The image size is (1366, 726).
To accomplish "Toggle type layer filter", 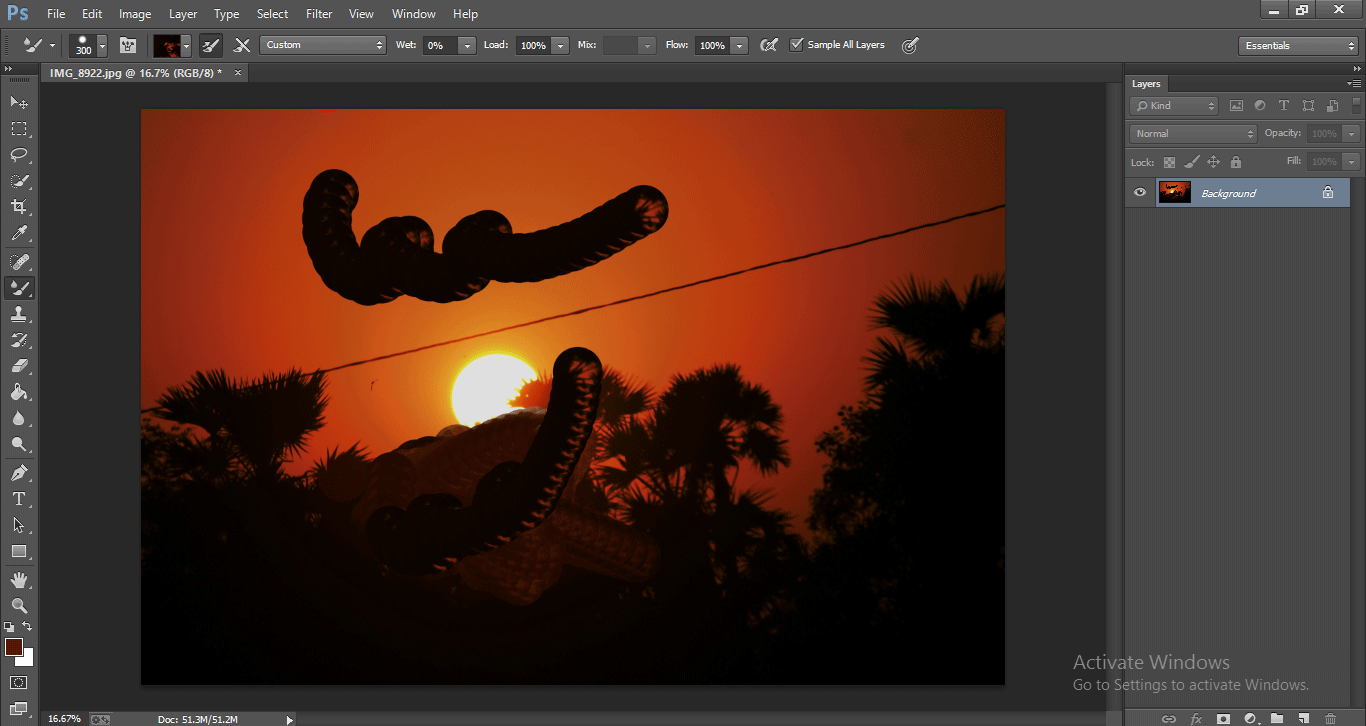I will point(1284,106).
